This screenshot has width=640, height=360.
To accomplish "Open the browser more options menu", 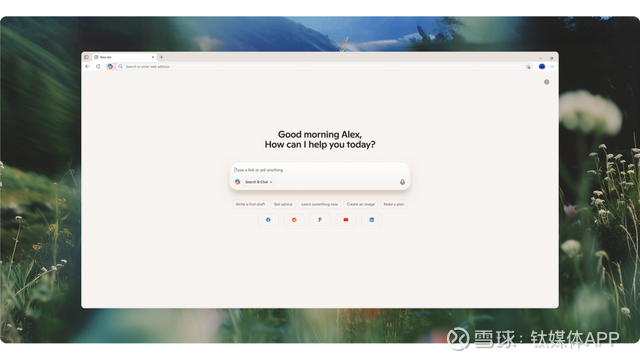I will coord(552,67).
